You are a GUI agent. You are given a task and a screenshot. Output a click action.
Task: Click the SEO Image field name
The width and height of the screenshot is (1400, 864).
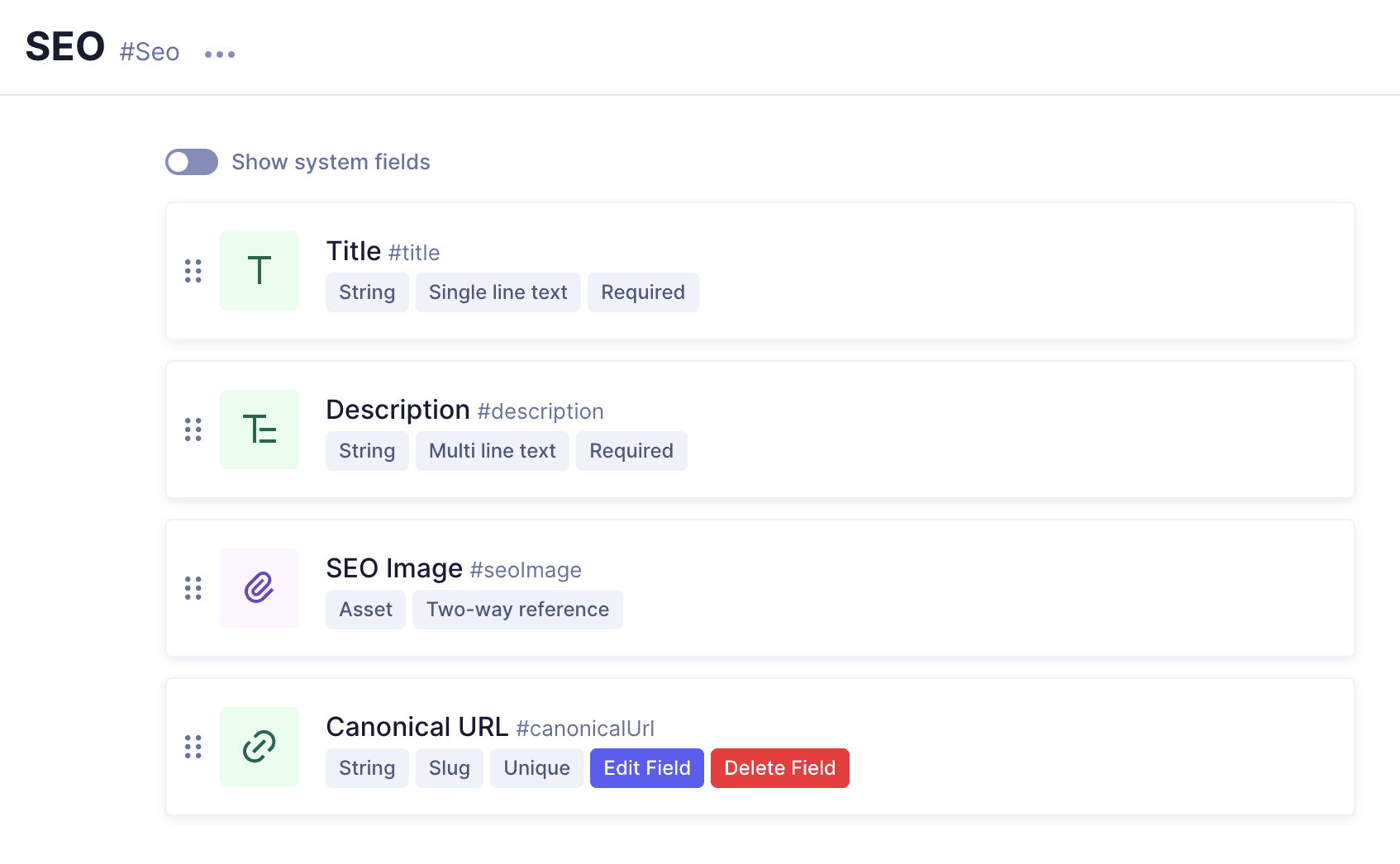pyautogui.click(x=394, y=568)
